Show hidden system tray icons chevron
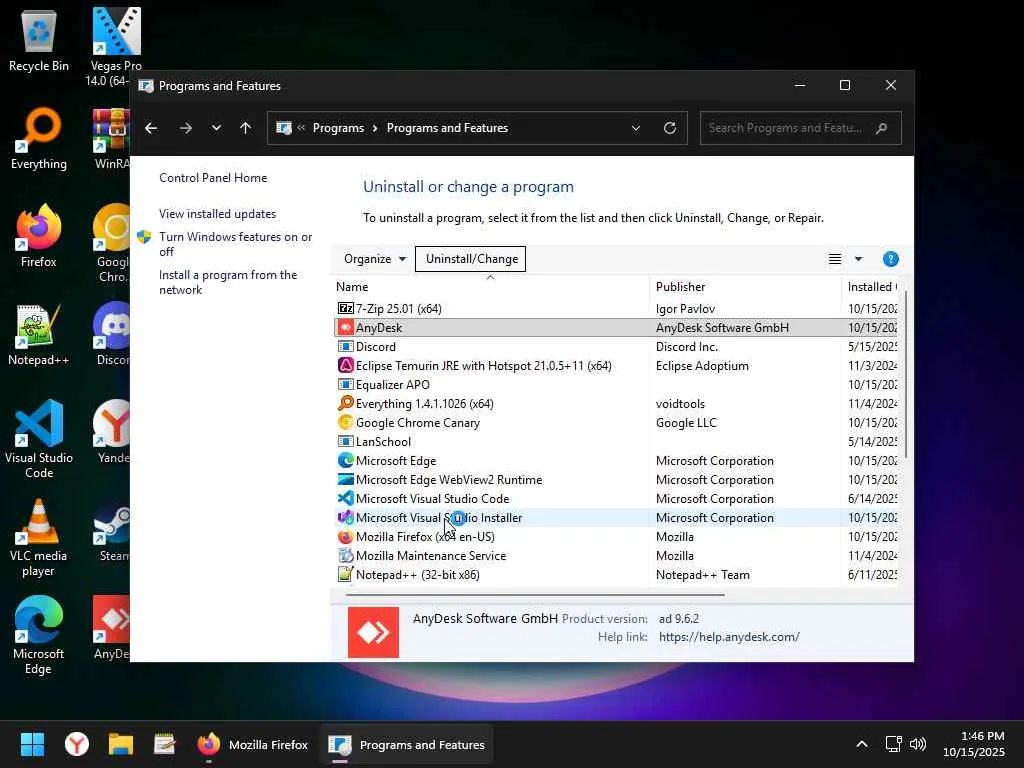The height and width of the screenshot is (768, 1024). point(861,744)
